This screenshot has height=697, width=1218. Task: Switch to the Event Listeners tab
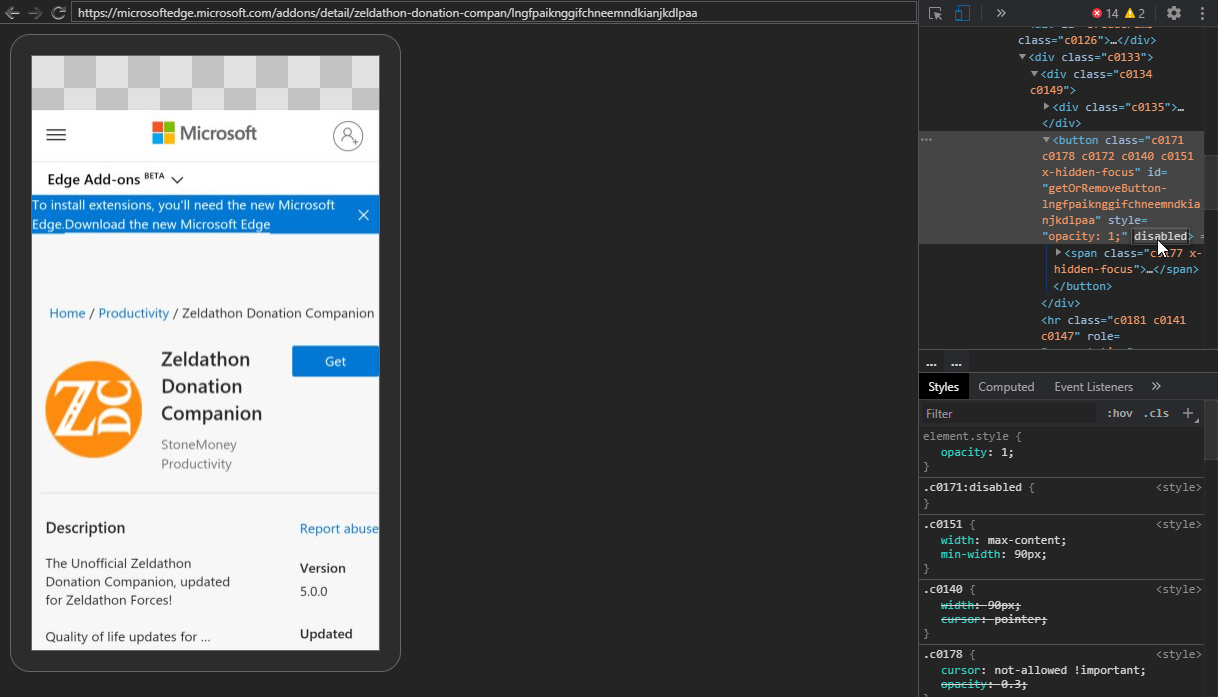(x=1093, y=387)
